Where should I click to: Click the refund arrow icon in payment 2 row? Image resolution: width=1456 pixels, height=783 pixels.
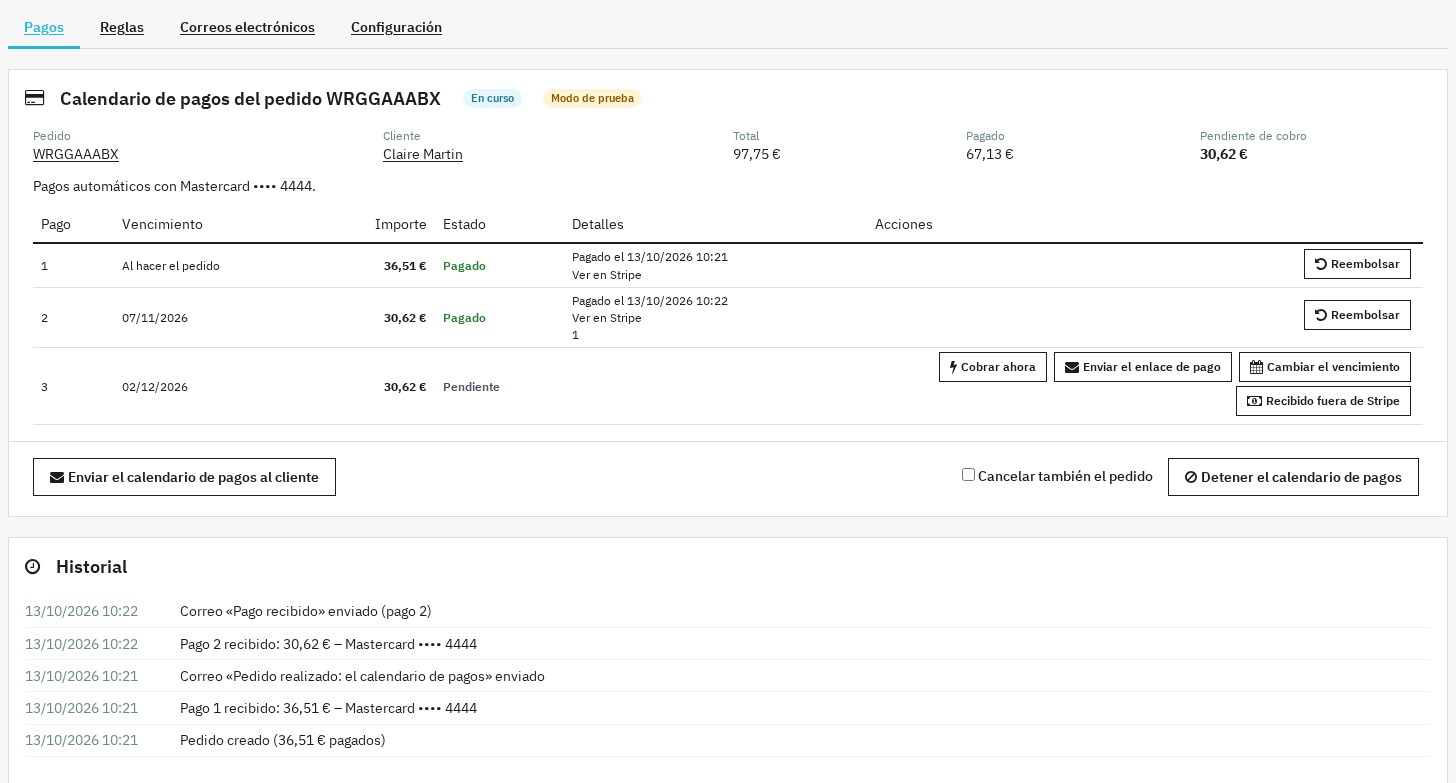click(1321, 315)
